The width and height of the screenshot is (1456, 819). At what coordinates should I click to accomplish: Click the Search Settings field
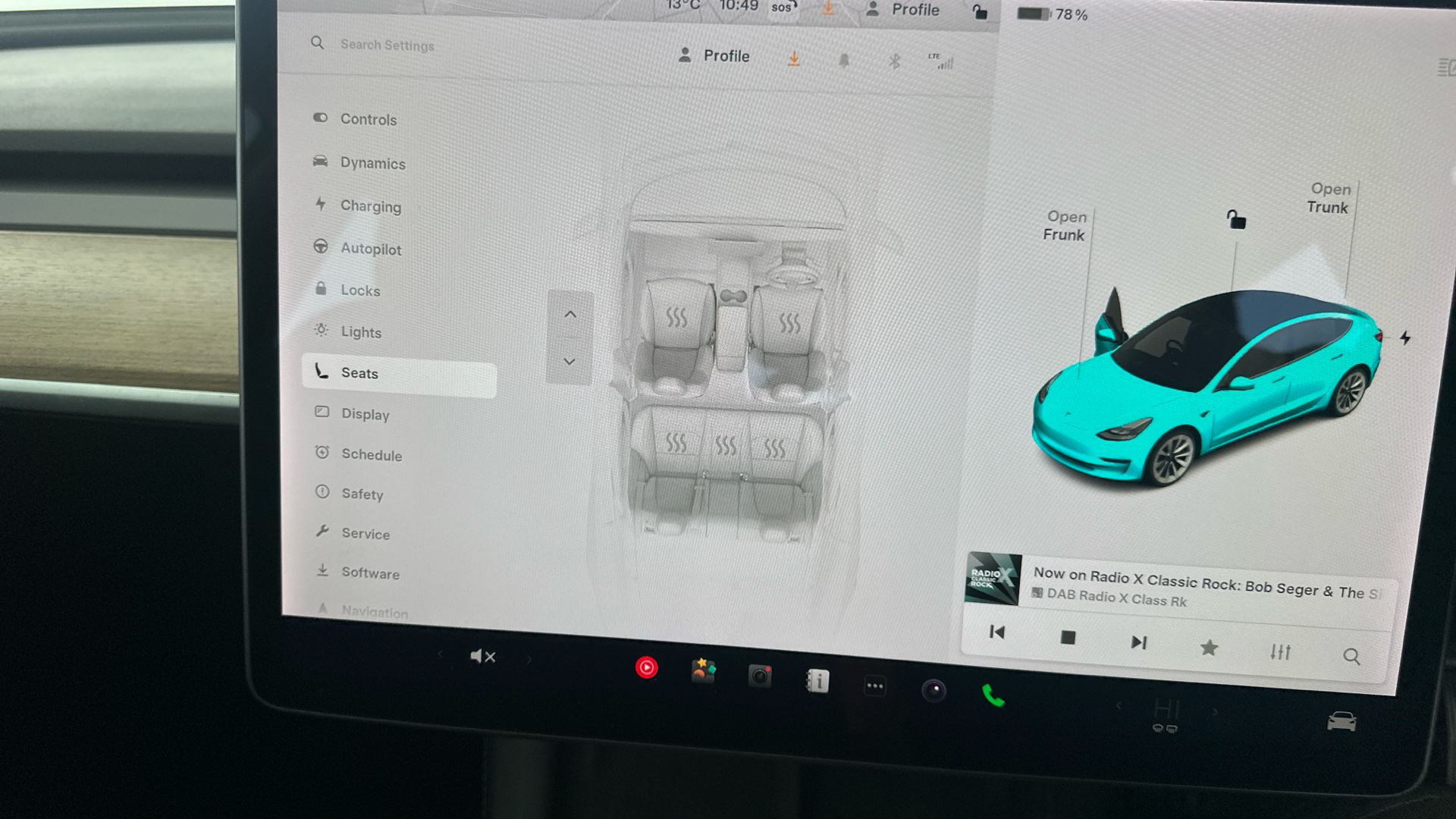[x=387, y=45]
